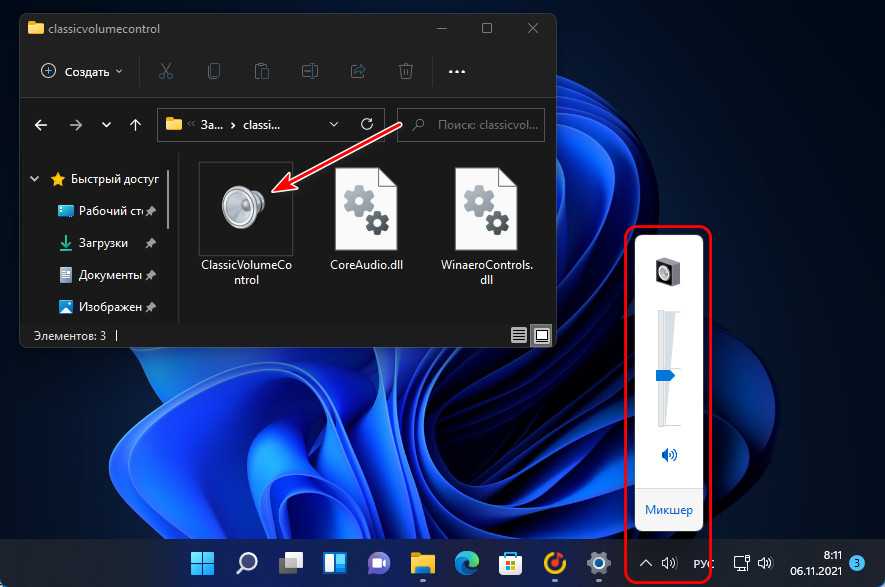Mute sound using the volume popup speaker button
885x587 pixels.
pyautogui.click(x=669, y=456)
